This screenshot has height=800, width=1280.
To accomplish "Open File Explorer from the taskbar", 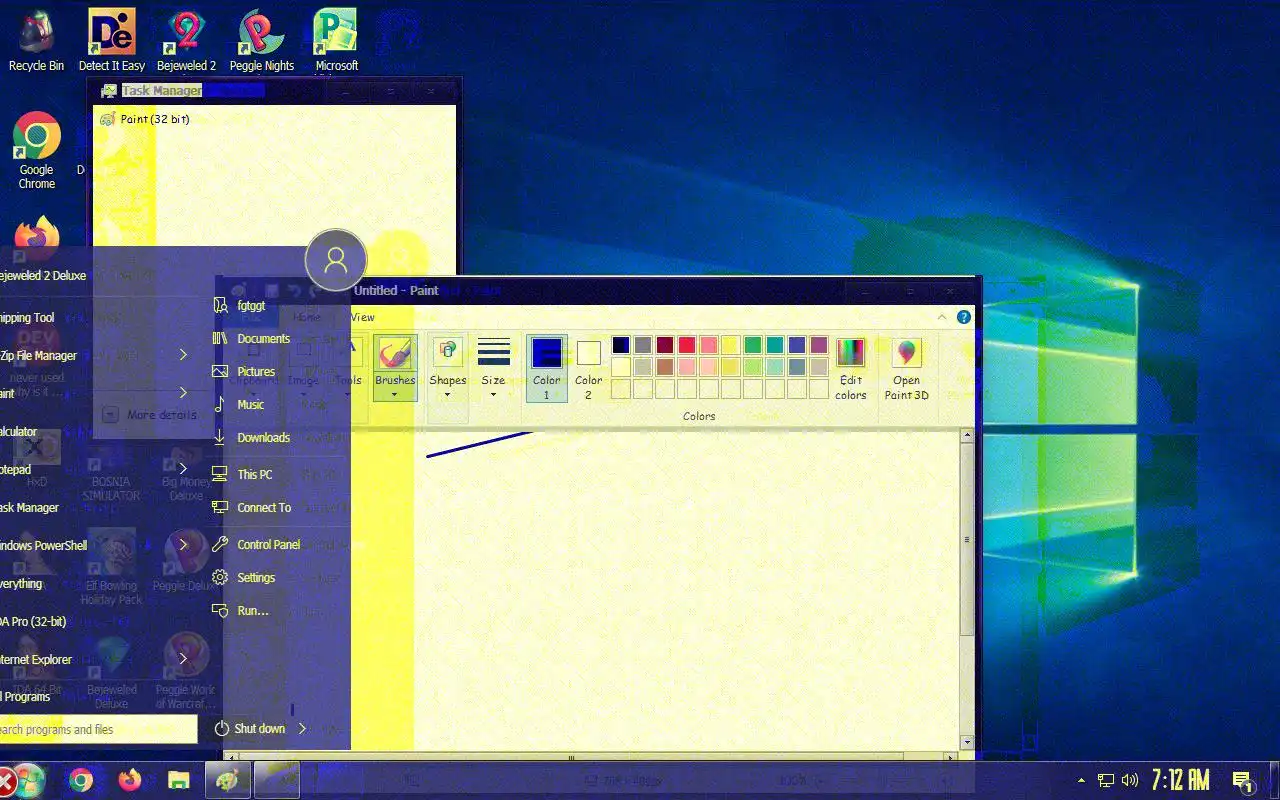I will pos(179,780).
